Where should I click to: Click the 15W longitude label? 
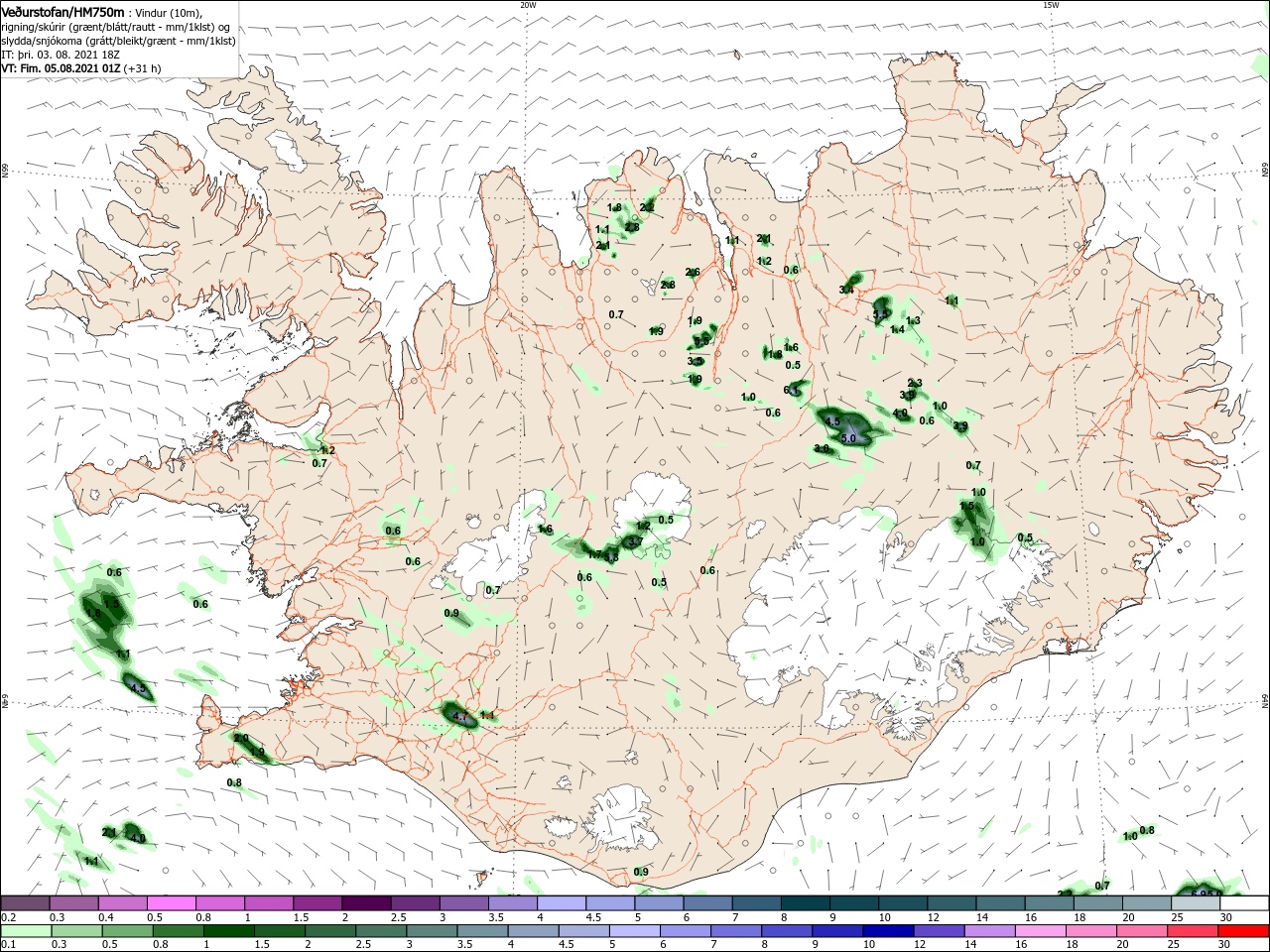coord(1051,5)
